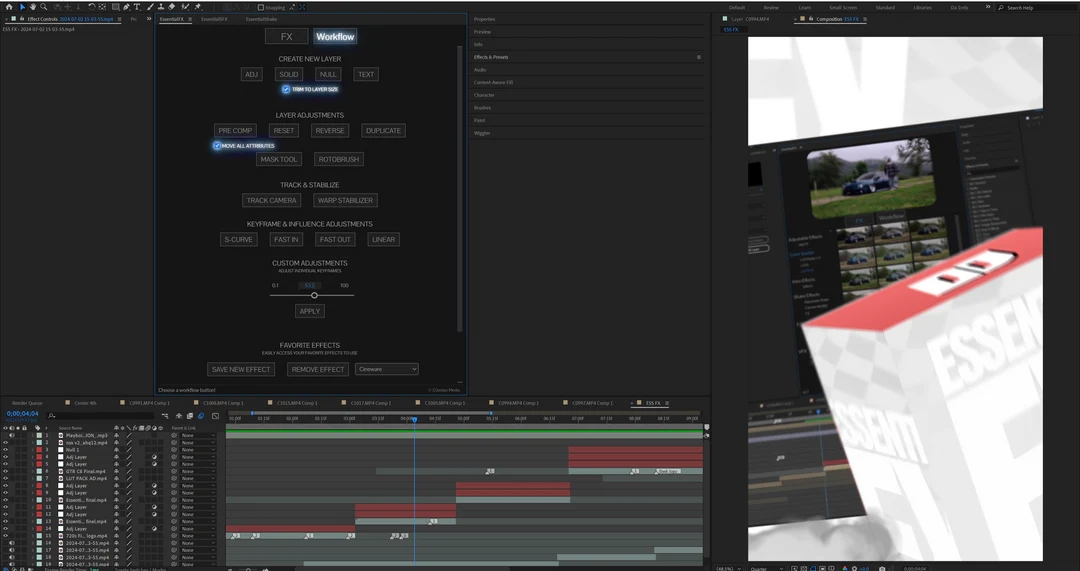
Task: Select the Type tool
Action: (137, 7)
